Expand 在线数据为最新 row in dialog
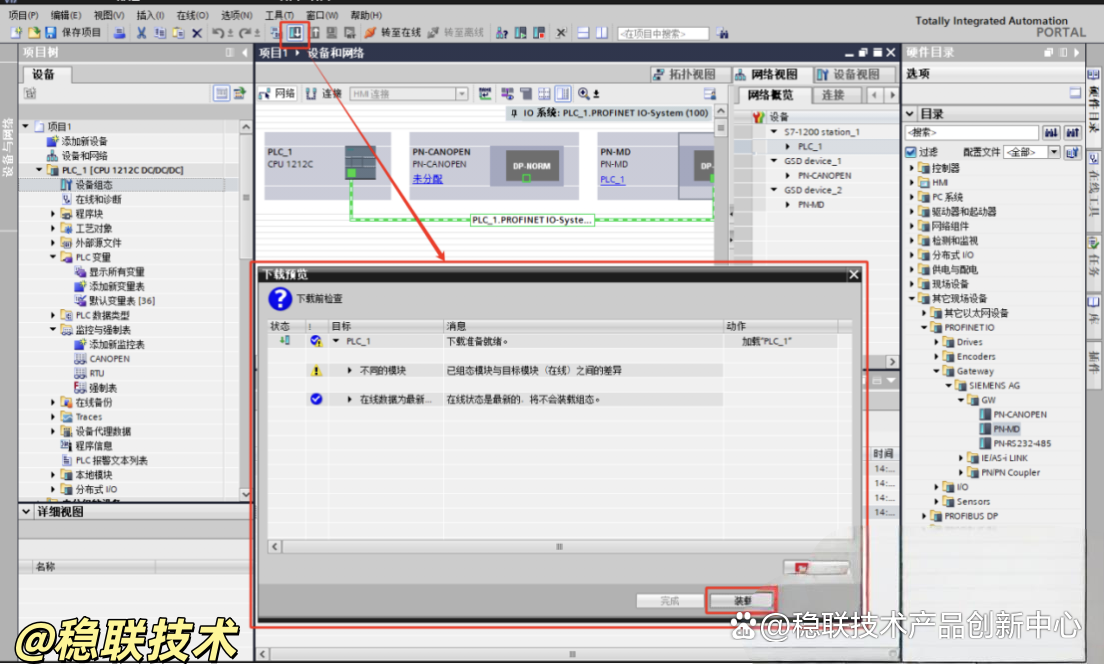1104x664 pixels. 350,399
